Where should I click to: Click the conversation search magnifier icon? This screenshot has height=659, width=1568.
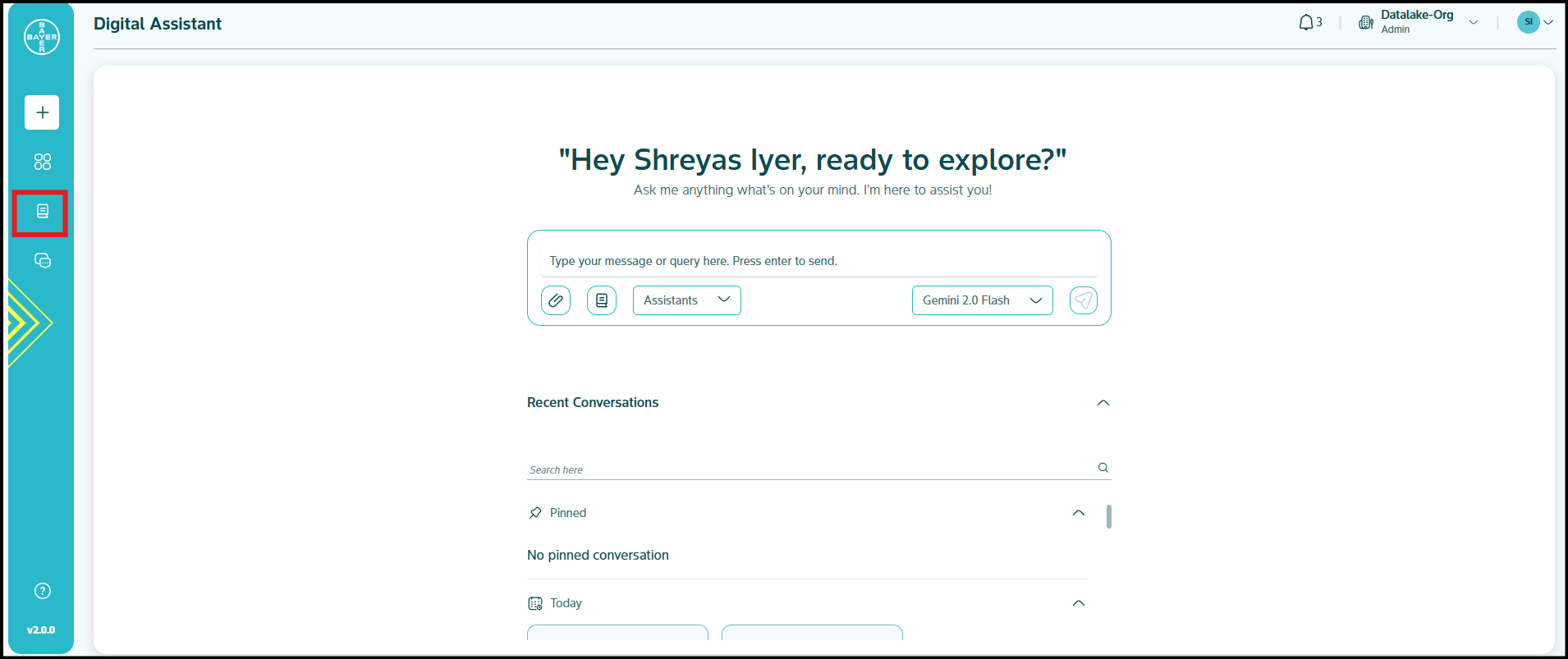(1103, 468)
